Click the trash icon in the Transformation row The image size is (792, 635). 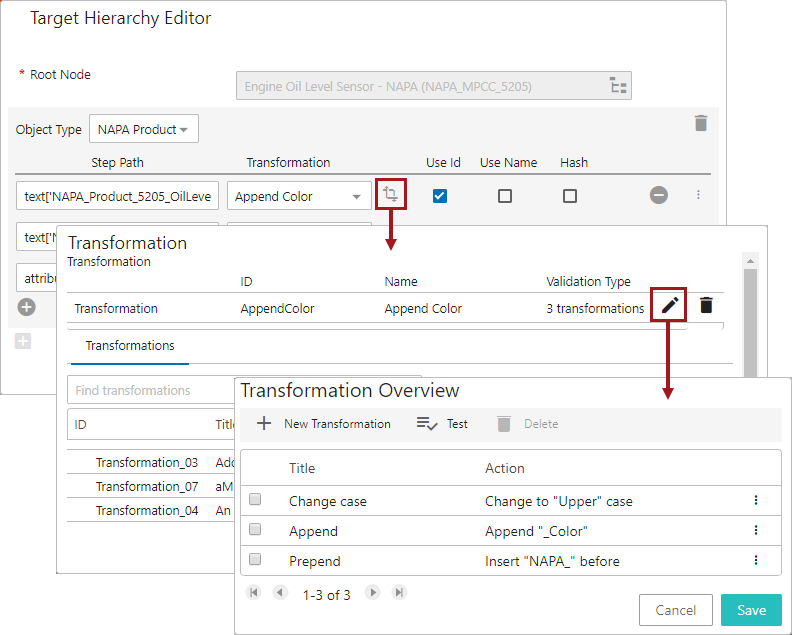pos(706,306)
